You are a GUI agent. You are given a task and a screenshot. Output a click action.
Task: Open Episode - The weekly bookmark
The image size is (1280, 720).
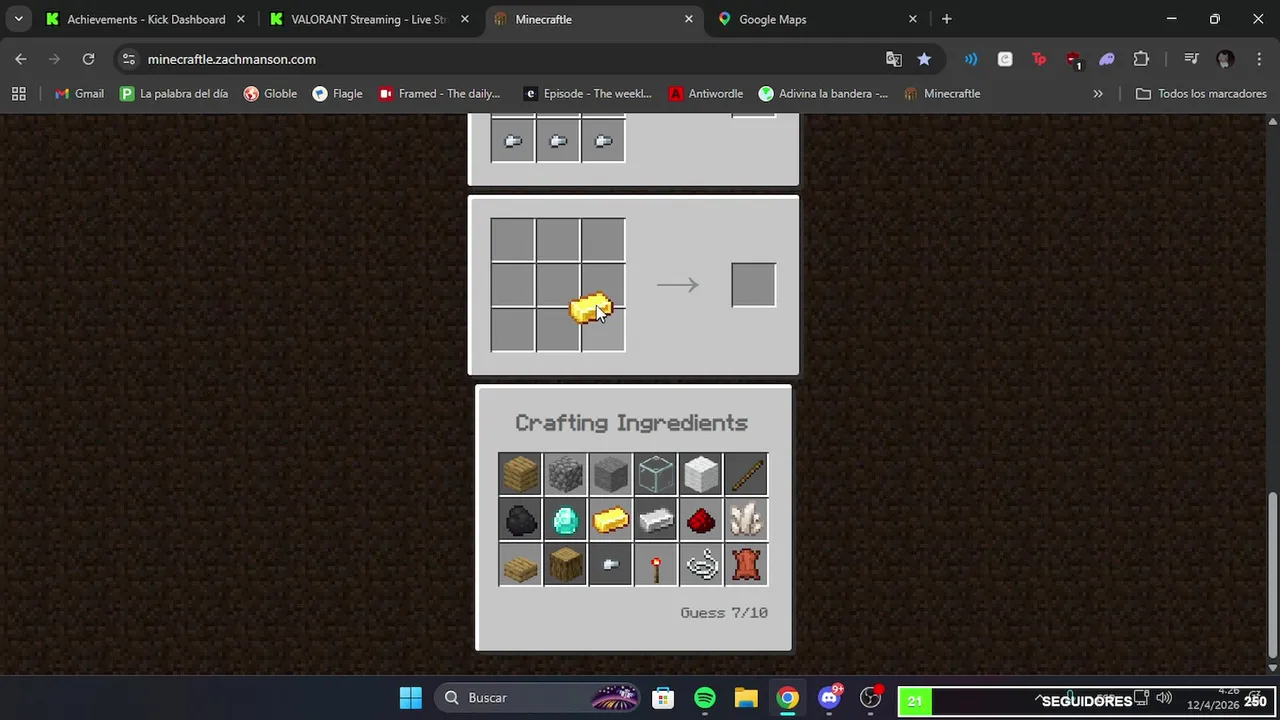click(x=587, y=93)
